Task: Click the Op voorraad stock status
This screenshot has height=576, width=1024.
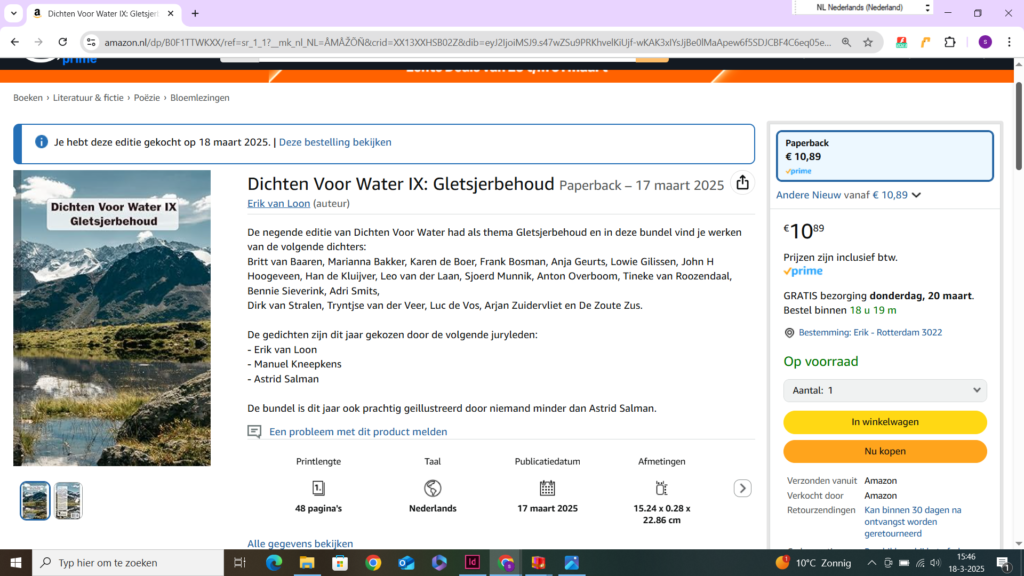Action: click(x=821, y=361)
